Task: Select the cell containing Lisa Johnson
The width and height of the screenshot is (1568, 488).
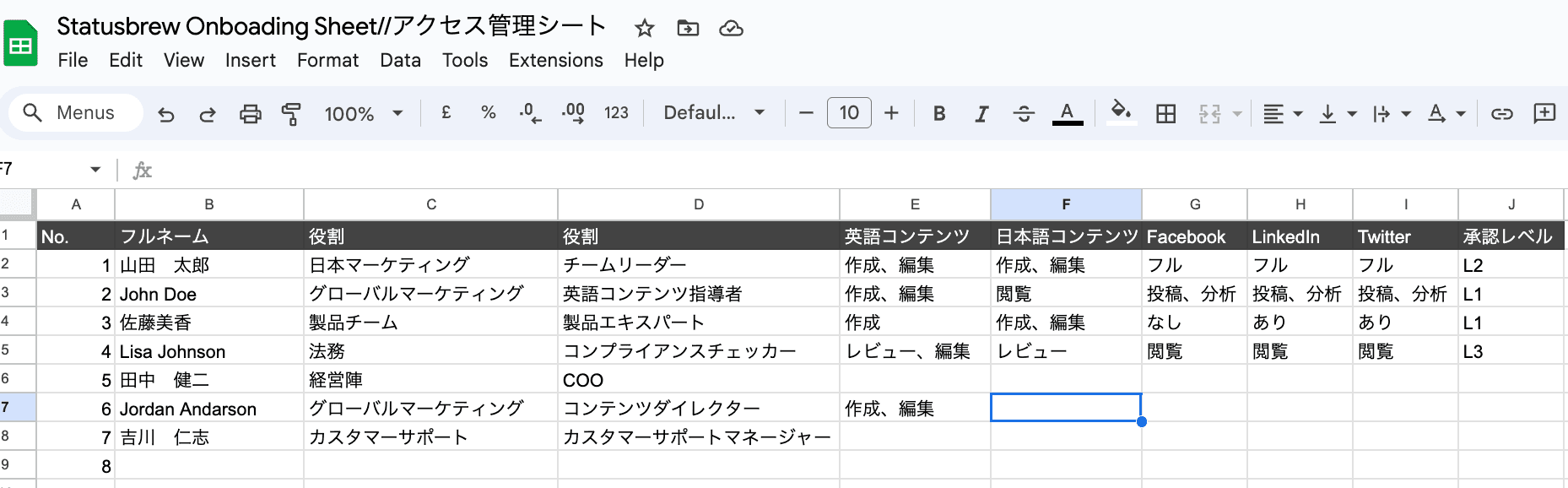Action: point(208,351)
